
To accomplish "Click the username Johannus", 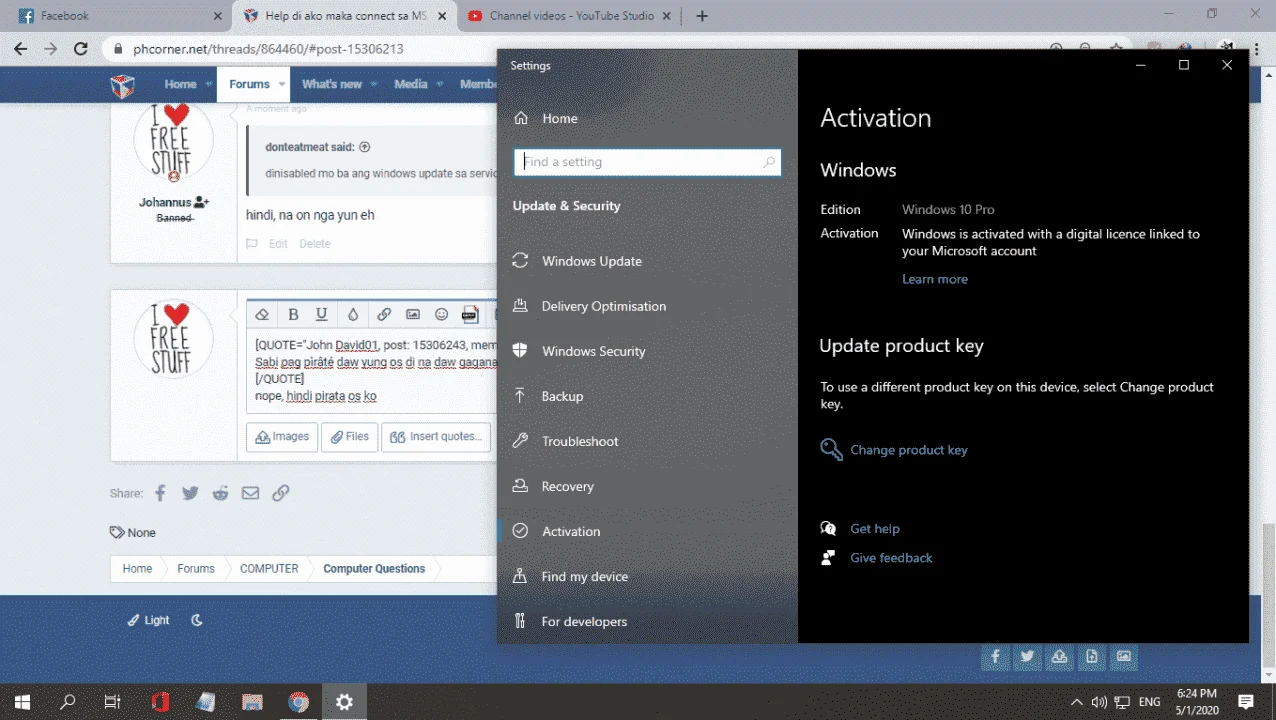I will coord(165,202).
